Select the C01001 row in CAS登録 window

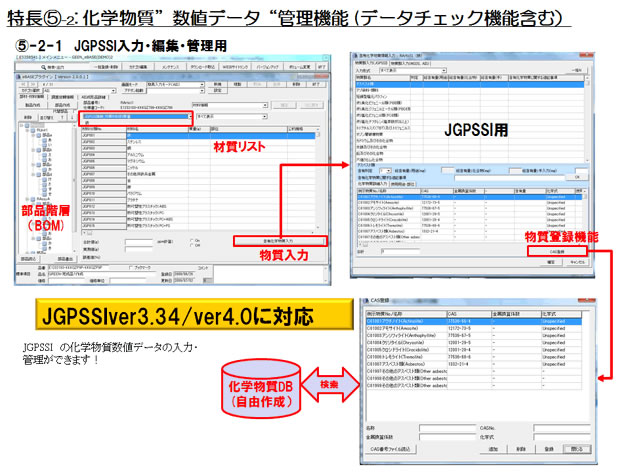click(474, 321)
